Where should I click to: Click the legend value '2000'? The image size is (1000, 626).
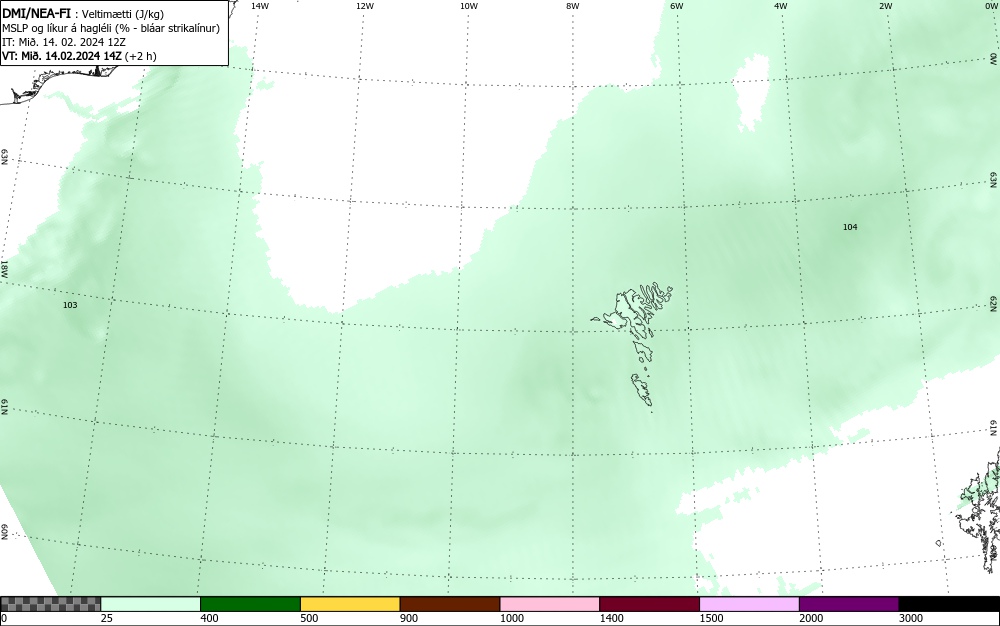click(x=811, y=618)
